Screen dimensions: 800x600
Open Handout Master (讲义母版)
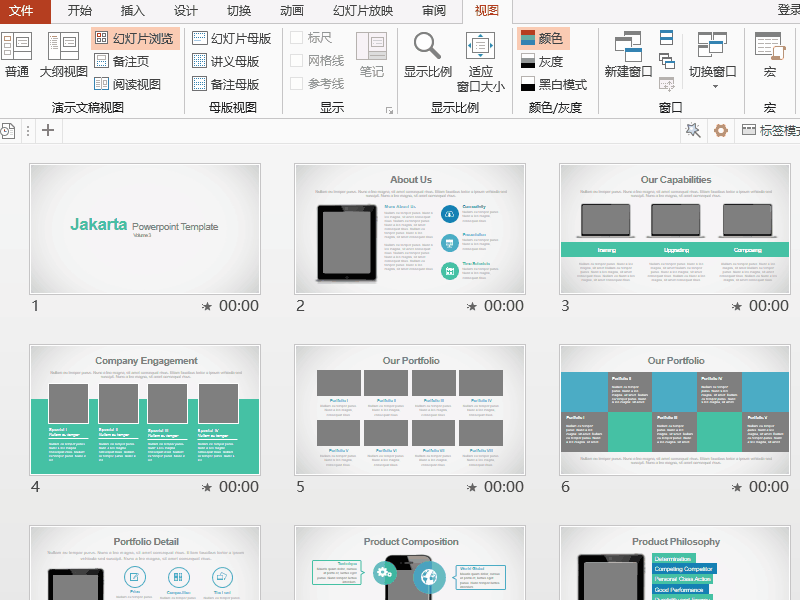coord(226,61)
